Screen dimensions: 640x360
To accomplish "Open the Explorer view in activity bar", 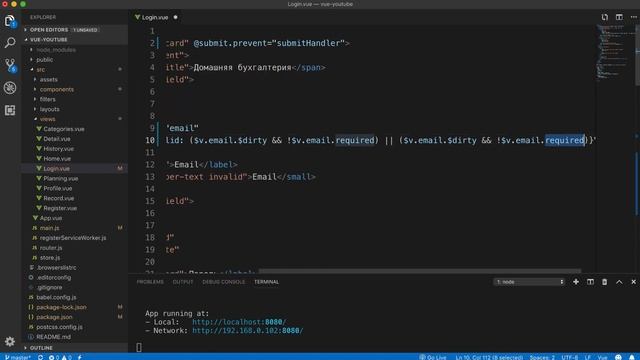I will (x=10, y=21).
